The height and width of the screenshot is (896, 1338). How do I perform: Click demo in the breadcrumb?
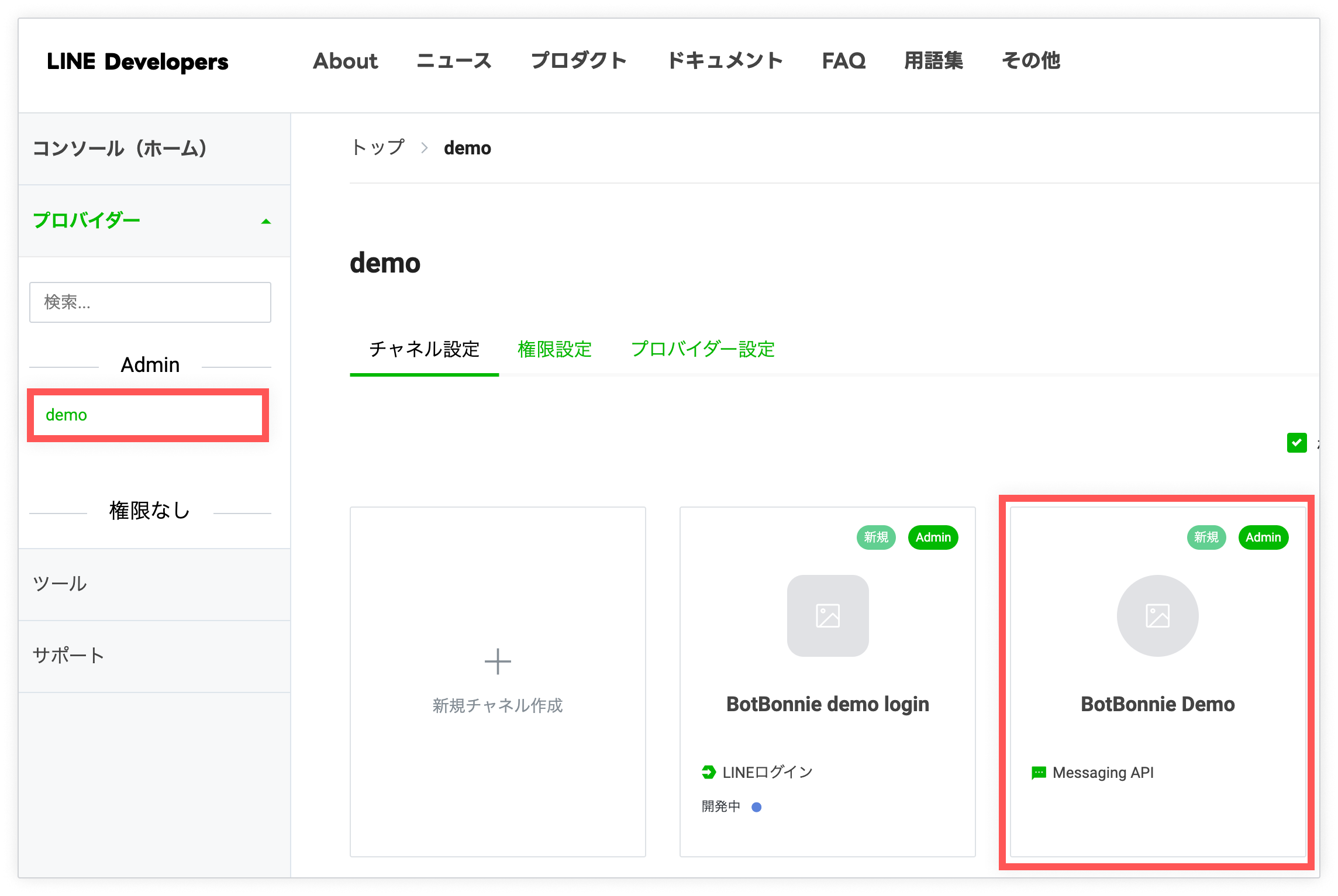point(467,148)
